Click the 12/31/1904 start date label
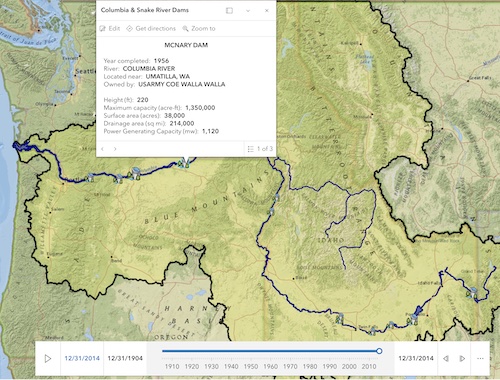500x380 pixels. (x=125, y=358)
